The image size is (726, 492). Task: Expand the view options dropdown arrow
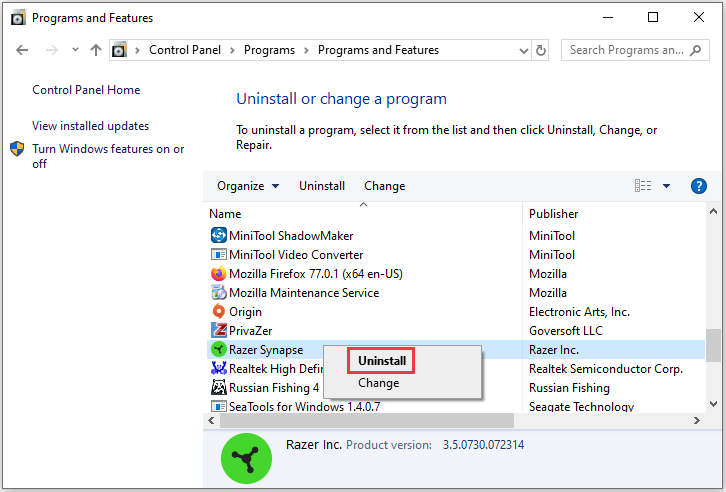pyautogui.click(x=666, y=186)
